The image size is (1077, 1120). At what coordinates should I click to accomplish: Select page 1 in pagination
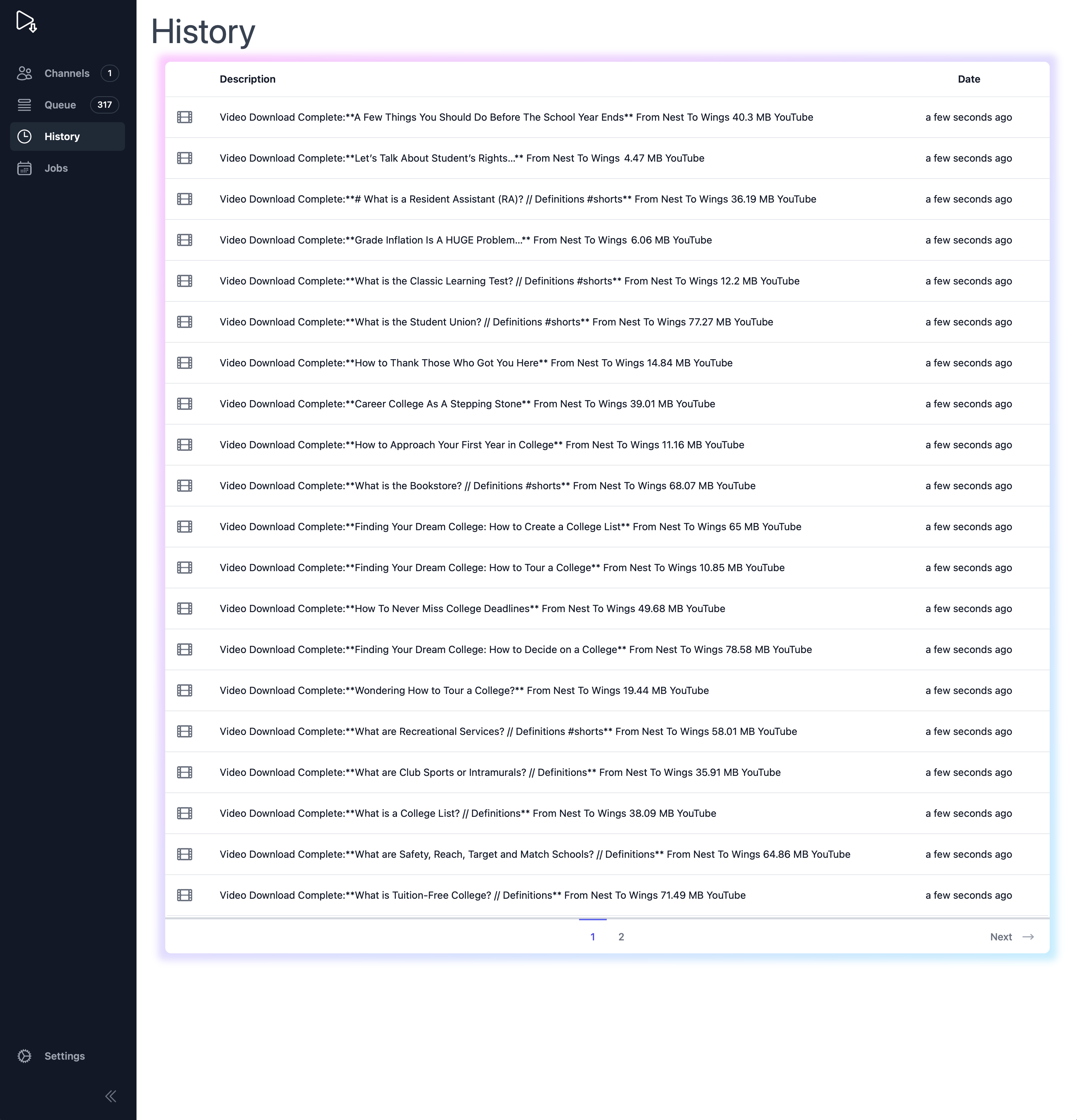click(592, 936)
